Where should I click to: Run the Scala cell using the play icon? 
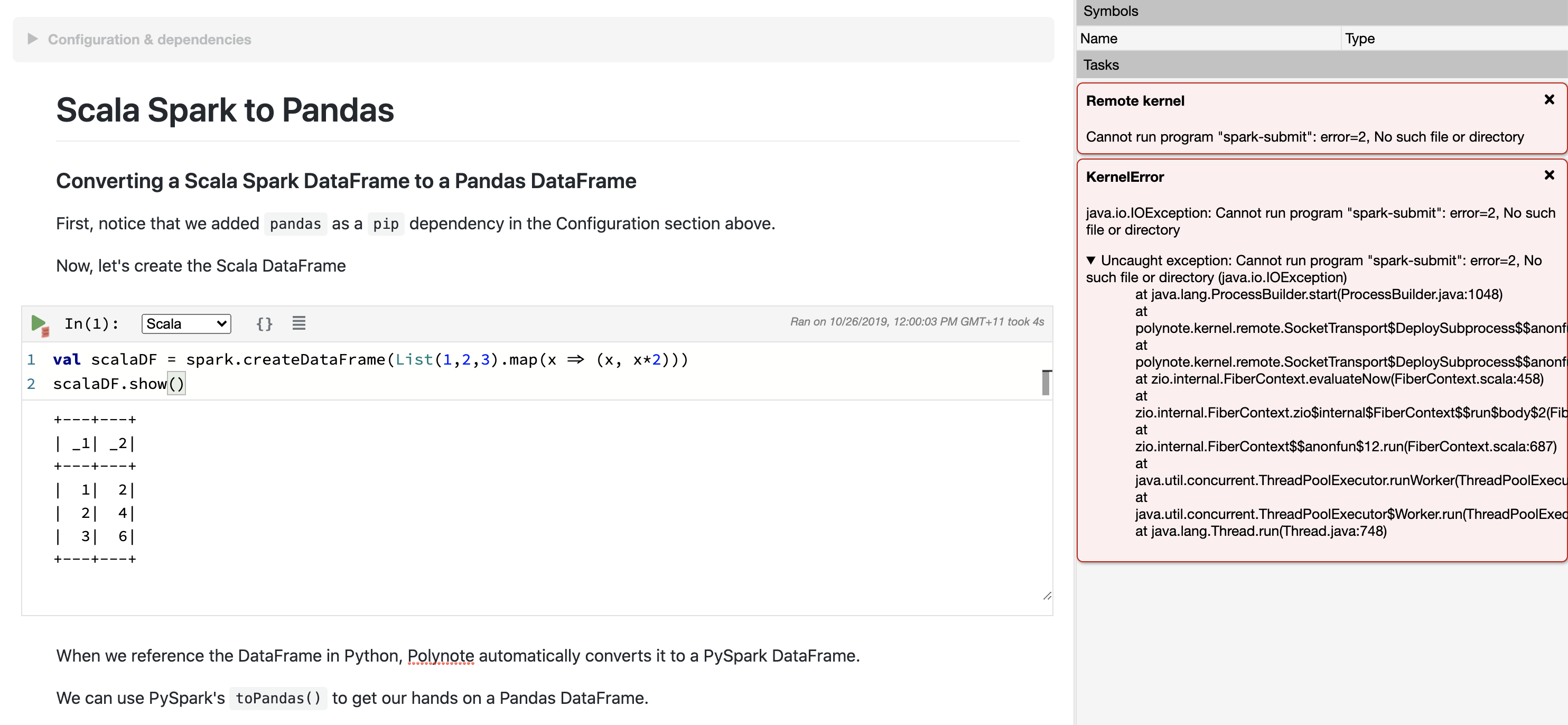(x=38, y=323)
